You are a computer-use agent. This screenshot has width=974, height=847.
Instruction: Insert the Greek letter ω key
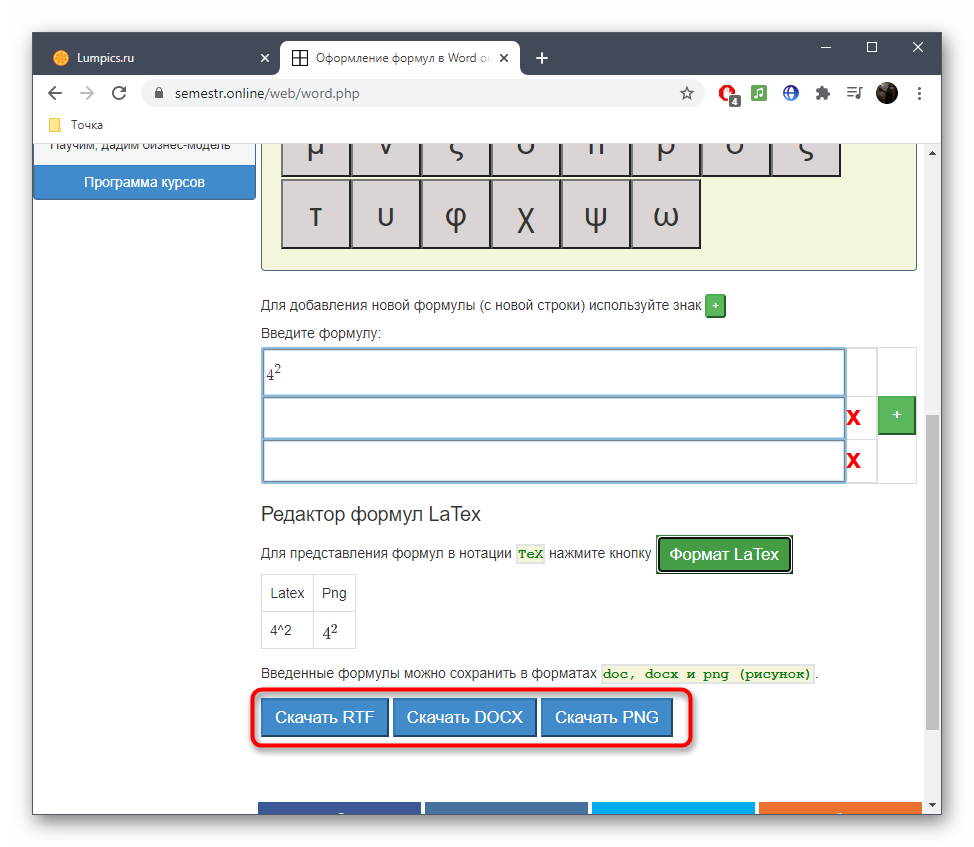point(665,214)
